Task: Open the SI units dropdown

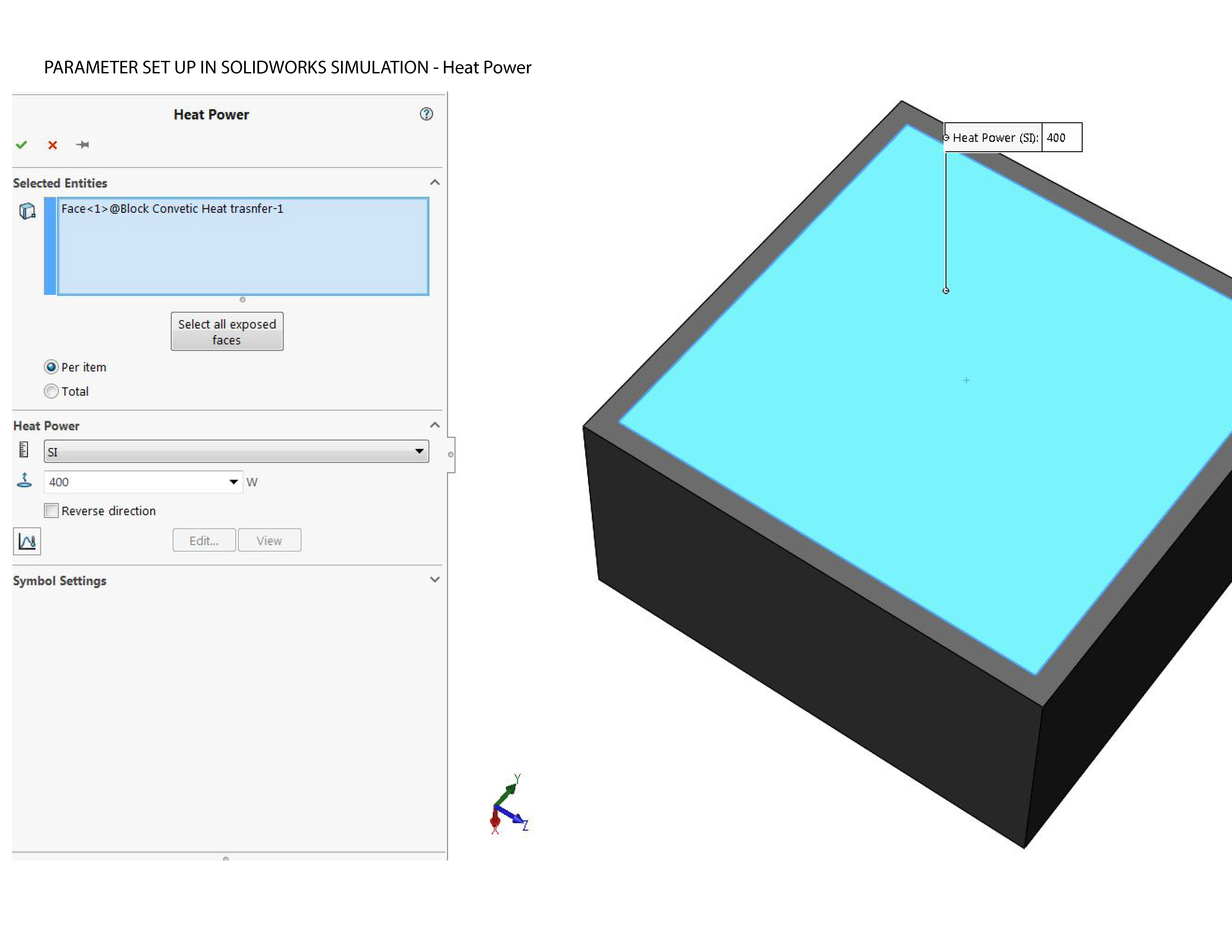Action: [236, 451]
